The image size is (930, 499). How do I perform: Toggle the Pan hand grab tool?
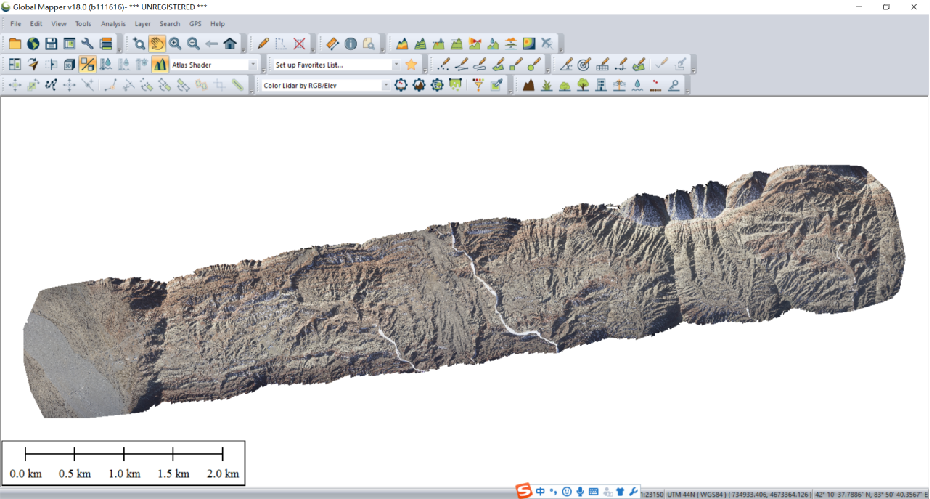pos(157,44)
